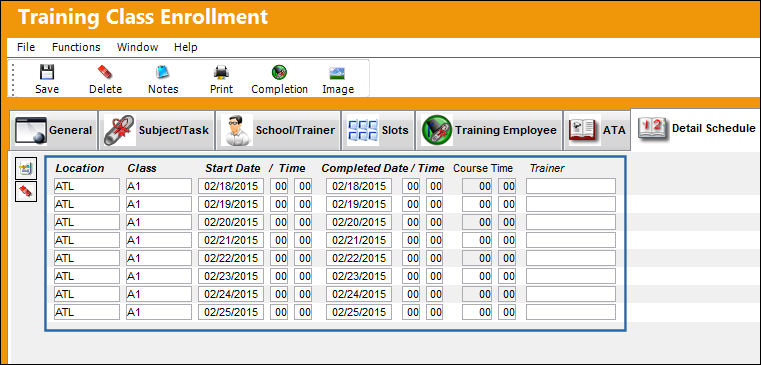Click Start Date field showing 02/23/2015

231,276
